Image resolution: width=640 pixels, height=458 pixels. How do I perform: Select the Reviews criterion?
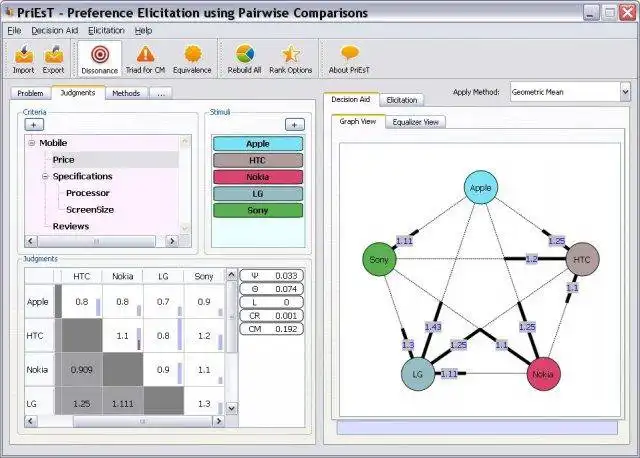pyautogui.click(x=71, y=227)
